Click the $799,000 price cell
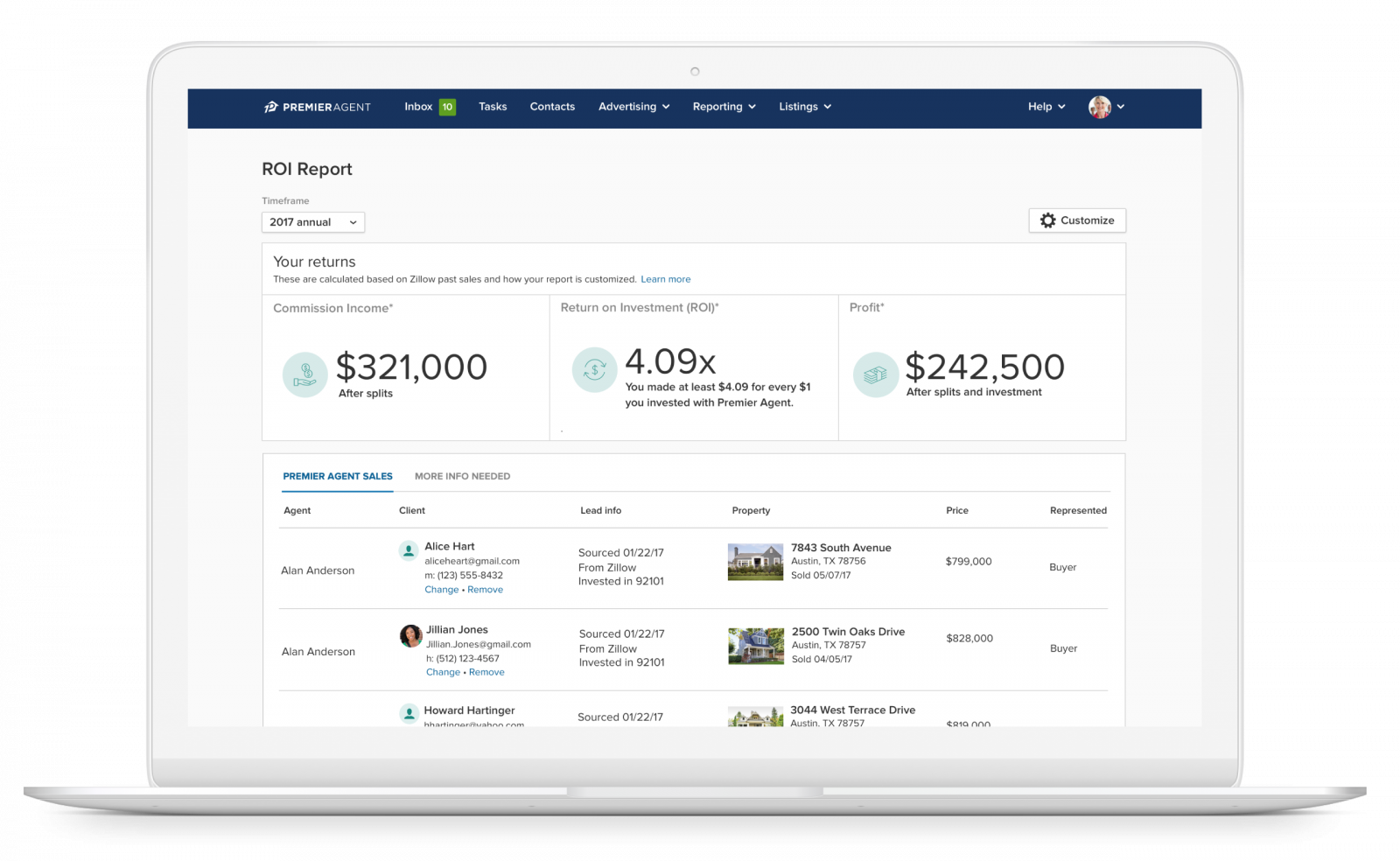This screenshot has height=861, width=1400. tap(969, 562)
